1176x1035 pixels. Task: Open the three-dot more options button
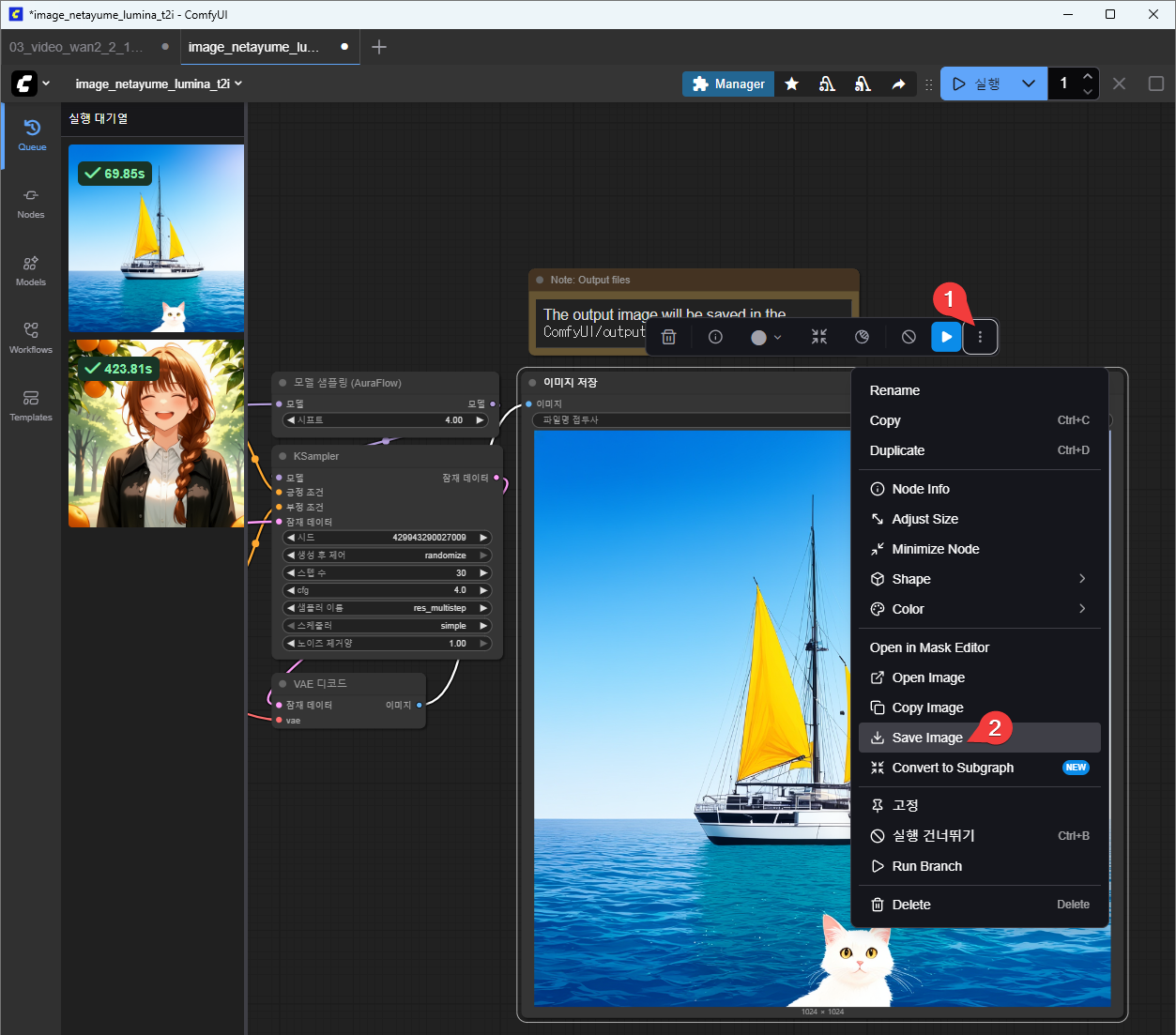(980, 337)
